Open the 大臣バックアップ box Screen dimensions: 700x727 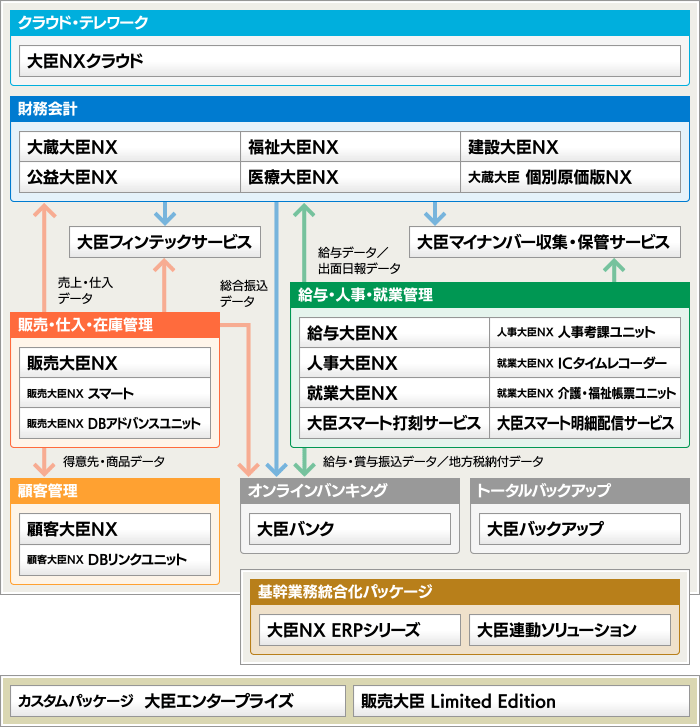[x=580, y=529]
